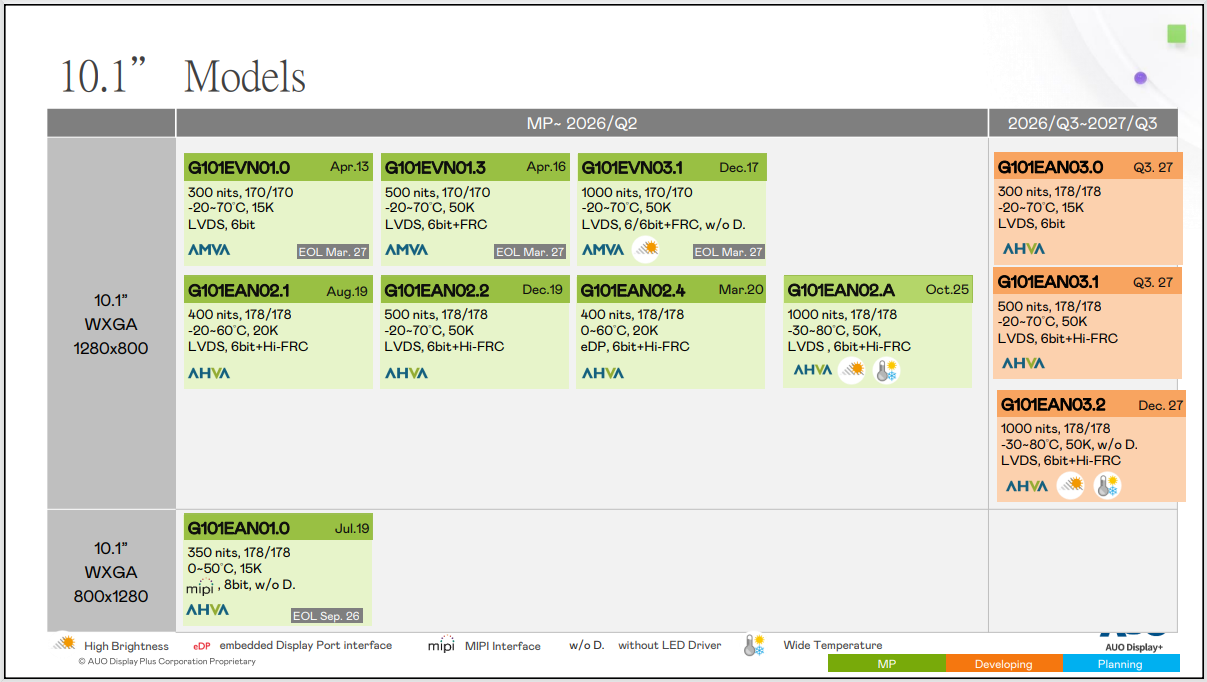
Task: Select the MP~ 2026/Q2 column header
Action: 582,123
